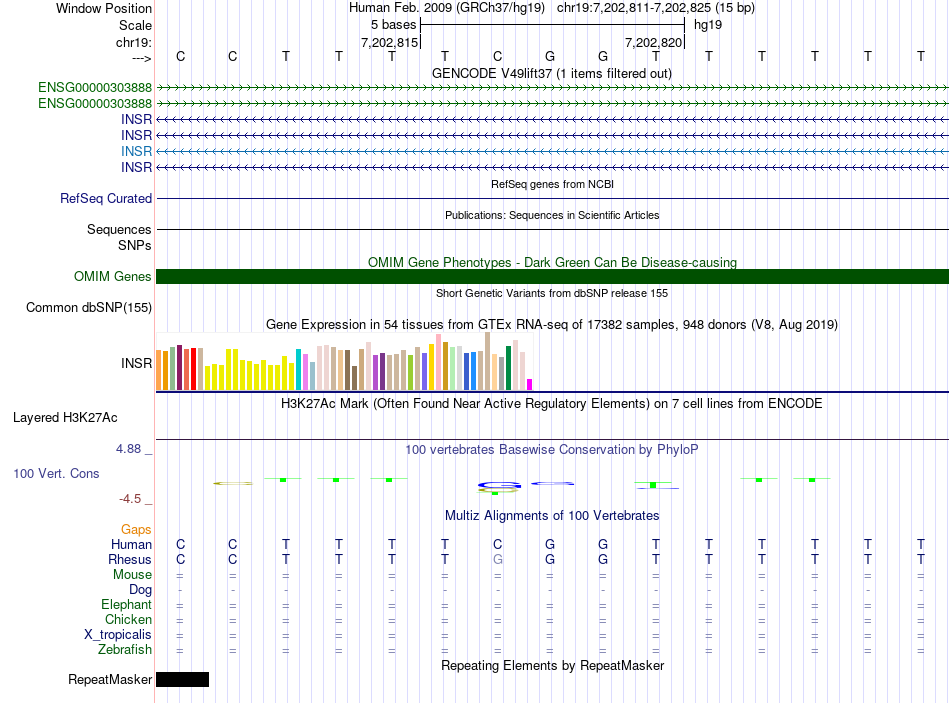
Task: Open the ENSG00000303888 top track label
Action: 95,87
